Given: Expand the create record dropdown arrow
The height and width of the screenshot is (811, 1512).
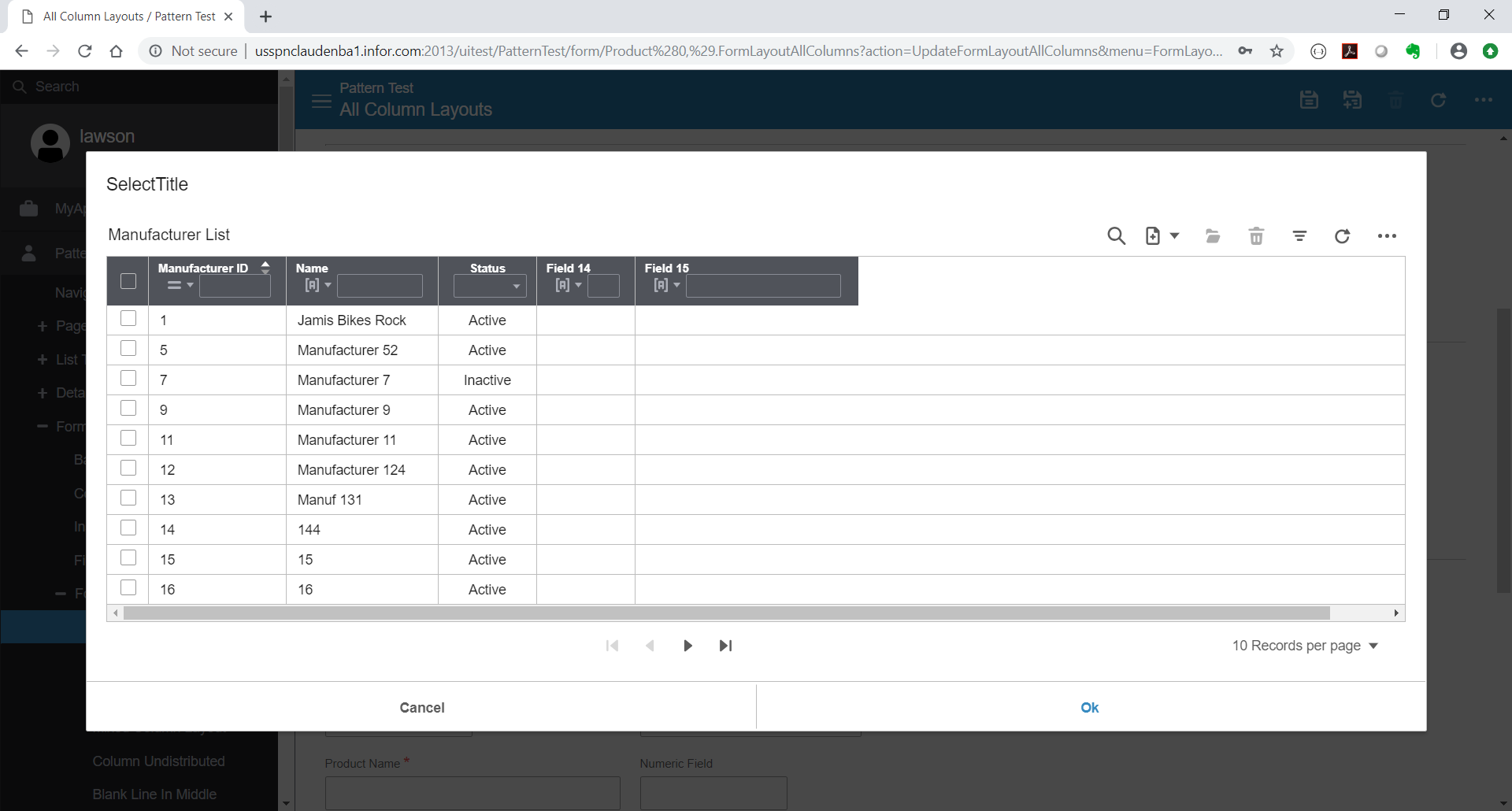Looking at the screenshot, I should pyautogui.click(x=1174, y=235).
